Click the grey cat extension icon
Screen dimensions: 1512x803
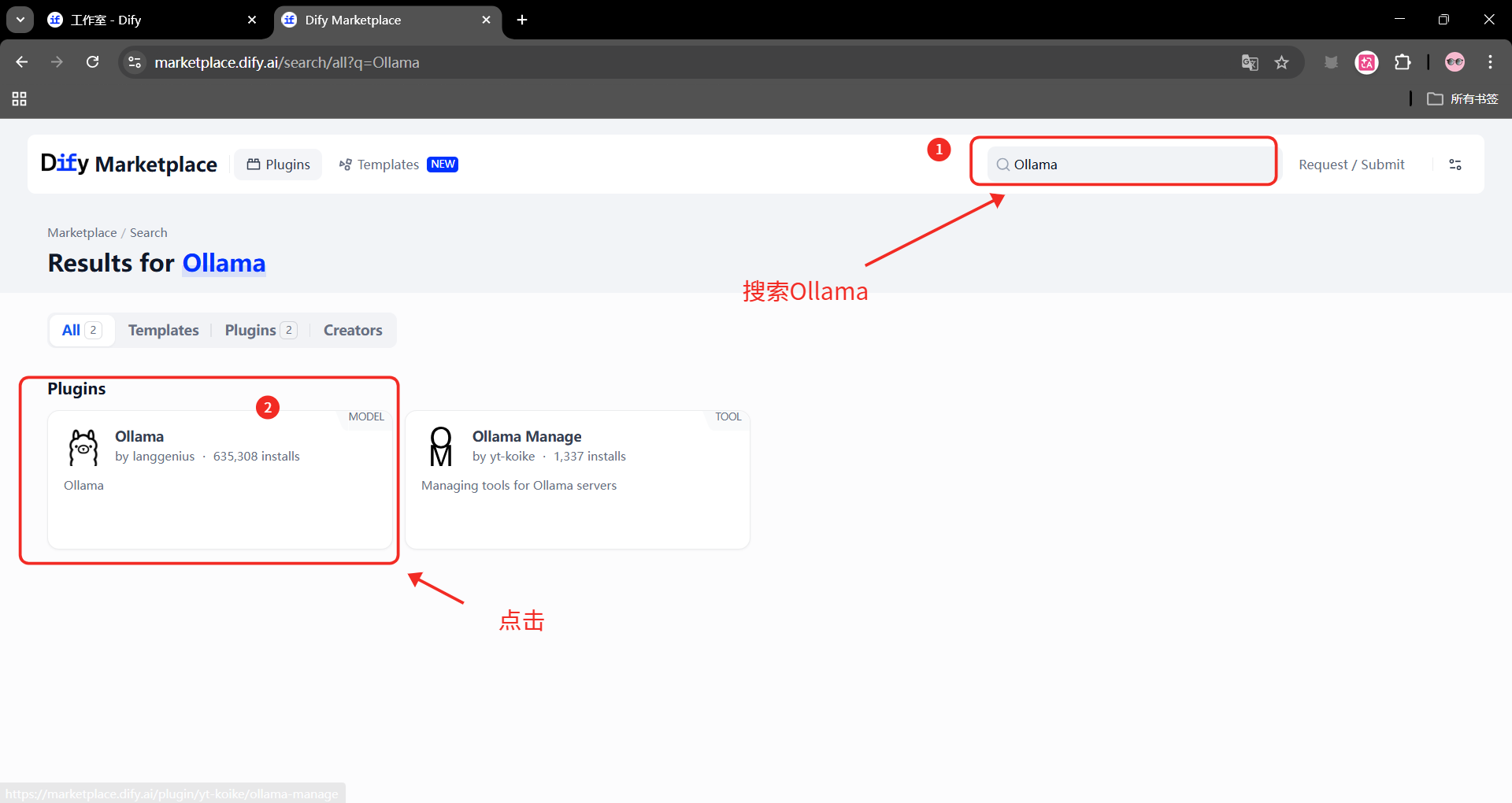click(x=1332, y=62)
